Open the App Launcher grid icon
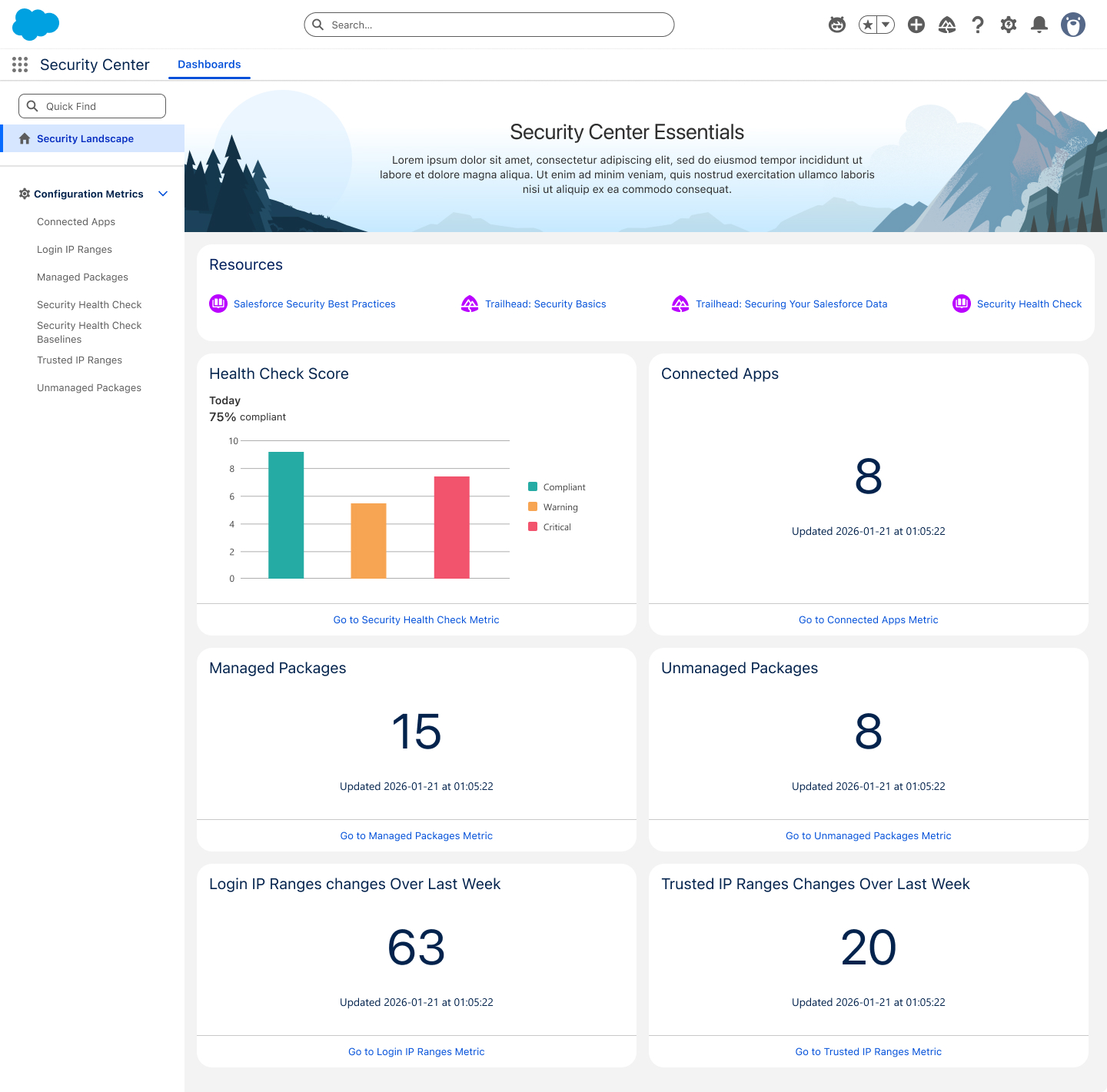 (20, 65)
